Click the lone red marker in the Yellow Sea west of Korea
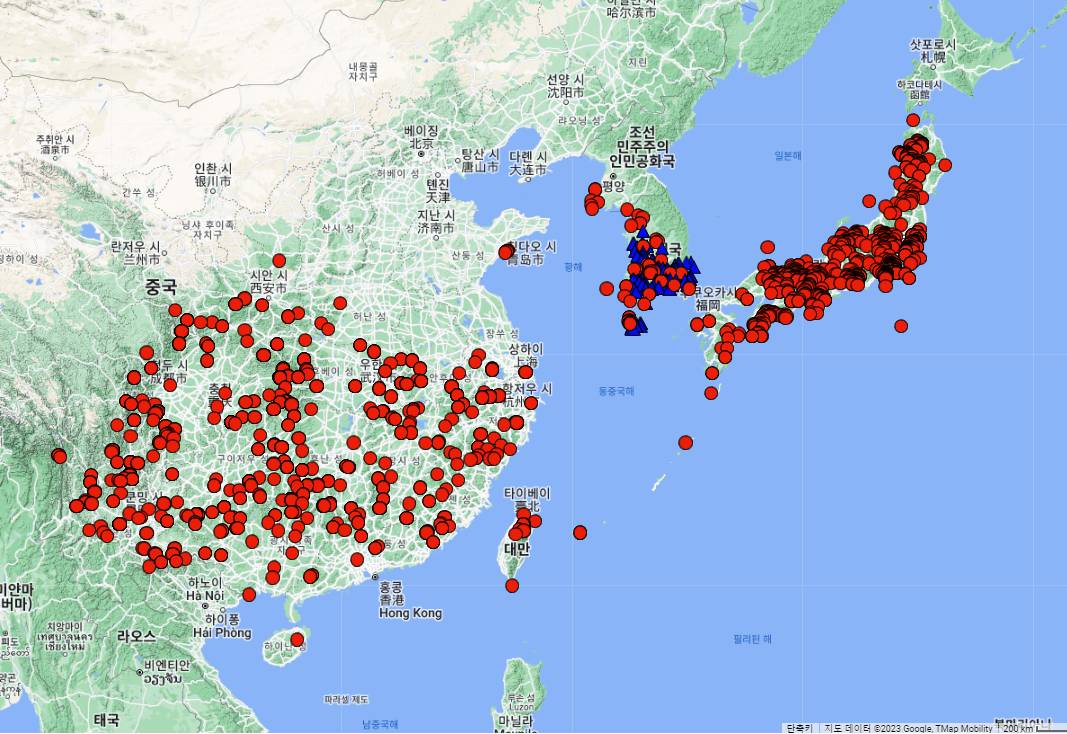The width and height of the screenshot is (1067, 734). (x=606, y=289)
